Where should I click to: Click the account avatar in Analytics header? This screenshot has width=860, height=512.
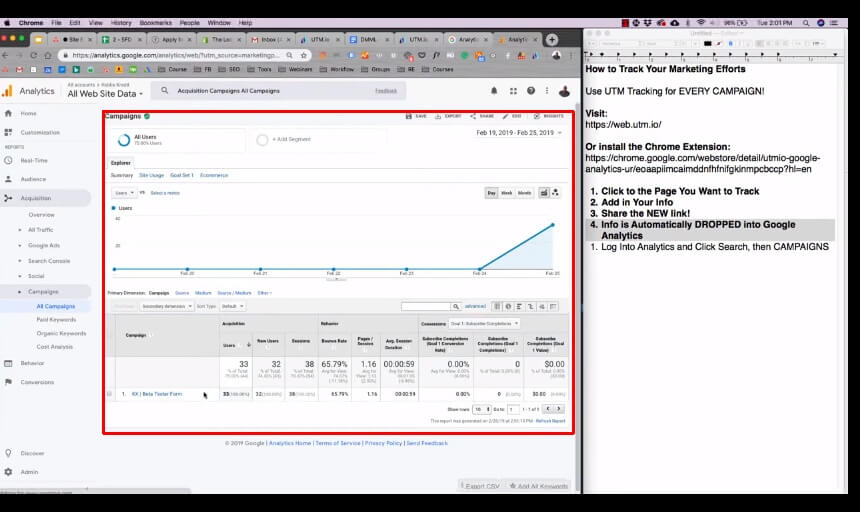pos(564,91)
